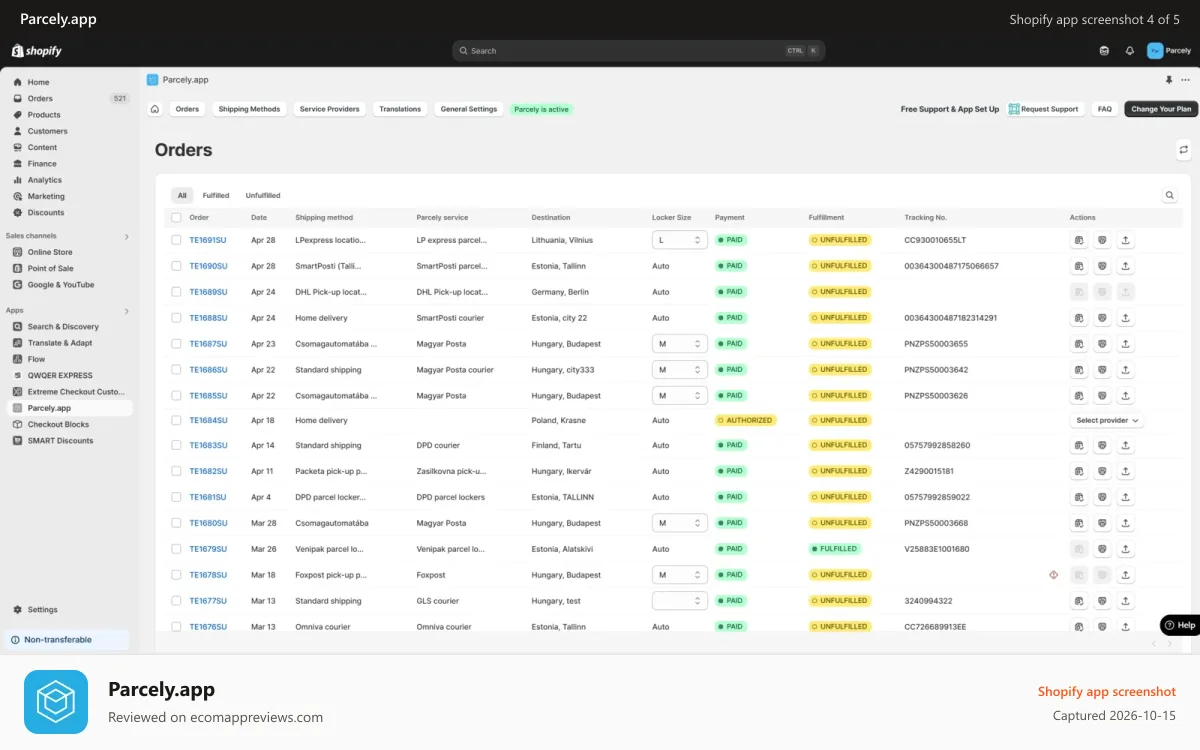1200x750 pixels.
Task: Switch to the Fulfilled tab
Action: click(x=216, y=196)
